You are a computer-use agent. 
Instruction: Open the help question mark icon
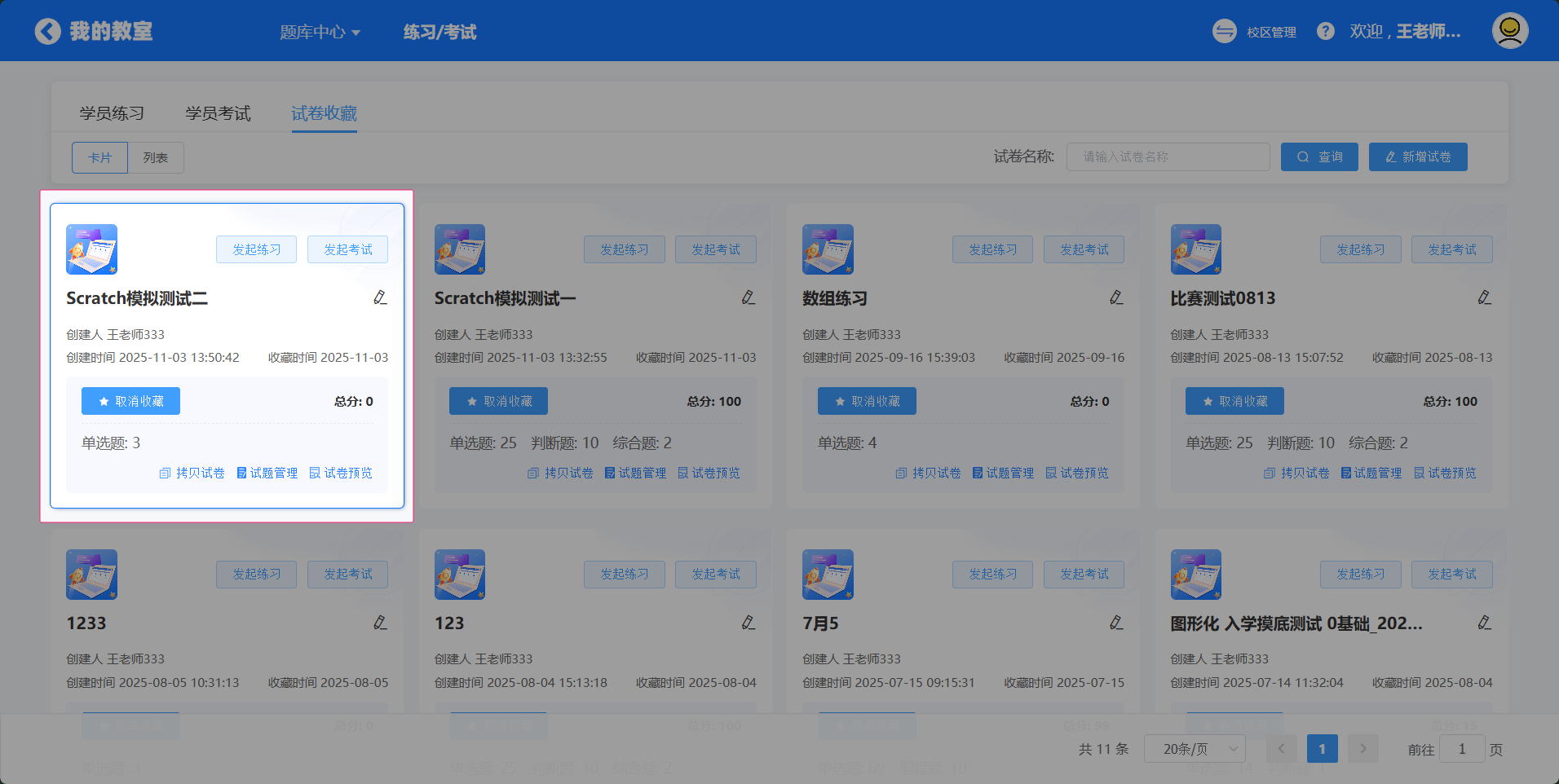pyautogui.click(x=1326, y=32)
